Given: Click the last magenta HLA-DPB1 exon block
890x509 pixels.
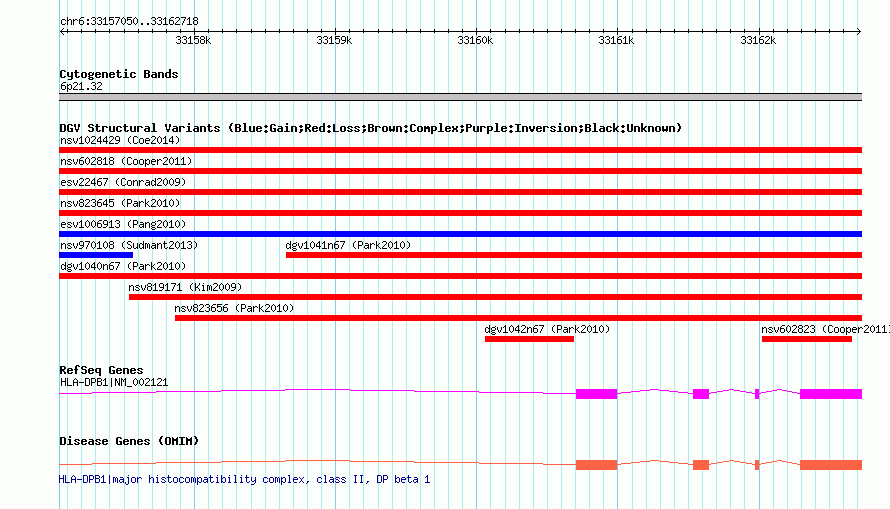Looking at the screenshot, I should click(x=831, y=394).
